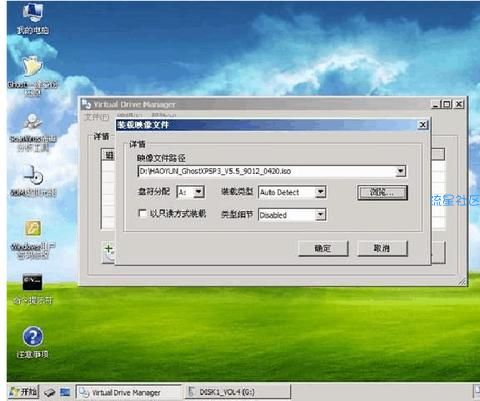
Task: Open the Auto Detect mount type dropdown
Action: [320, 192]
